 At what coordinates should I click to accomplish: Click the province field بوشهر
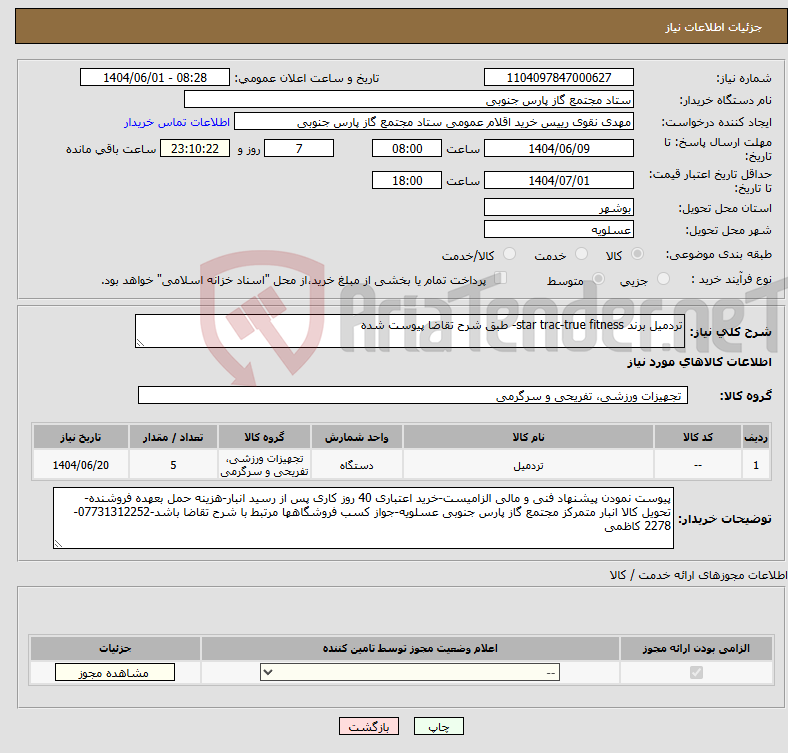[x=559, y=207]
